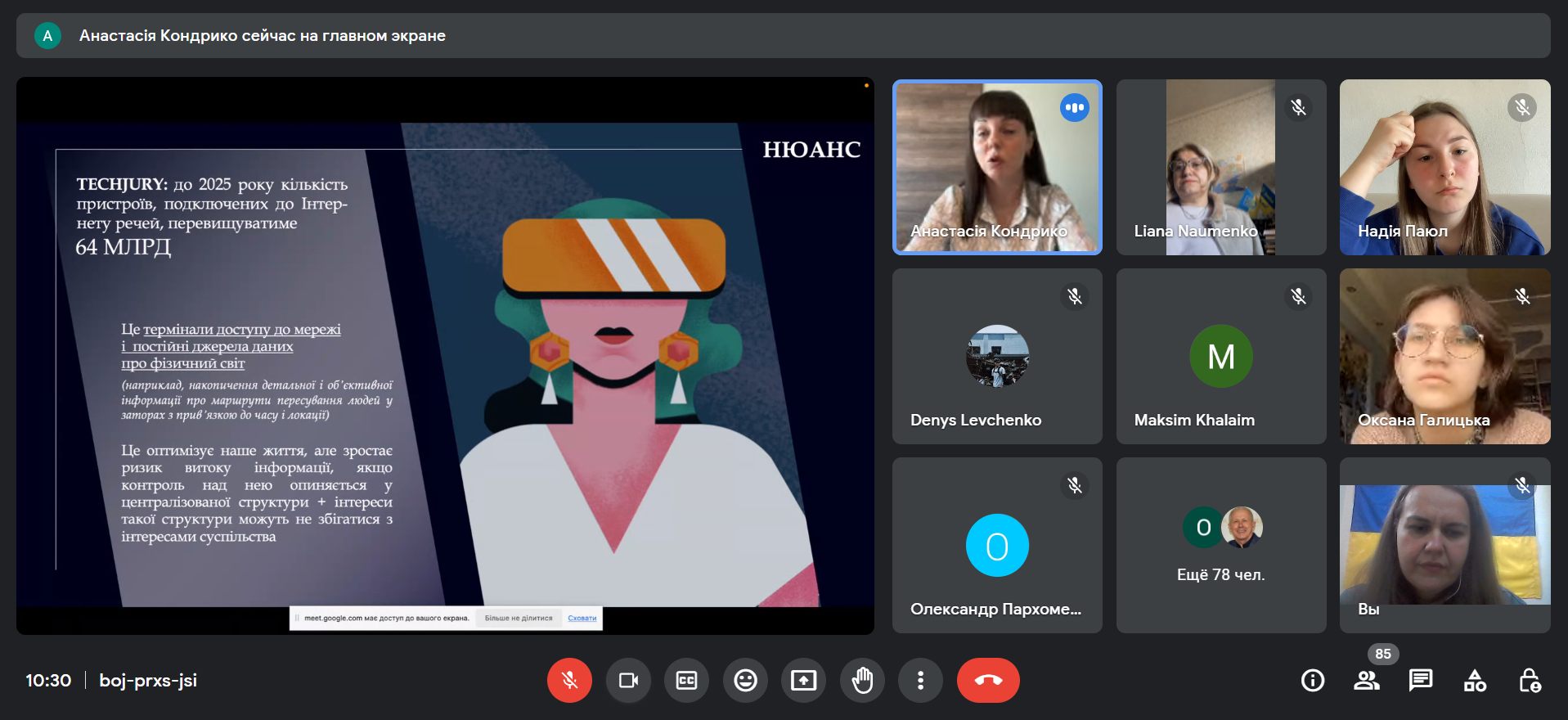Viewport: 1568px width, 720px height.
Task: Open meeting details info icon
Action: point(1313,680)
